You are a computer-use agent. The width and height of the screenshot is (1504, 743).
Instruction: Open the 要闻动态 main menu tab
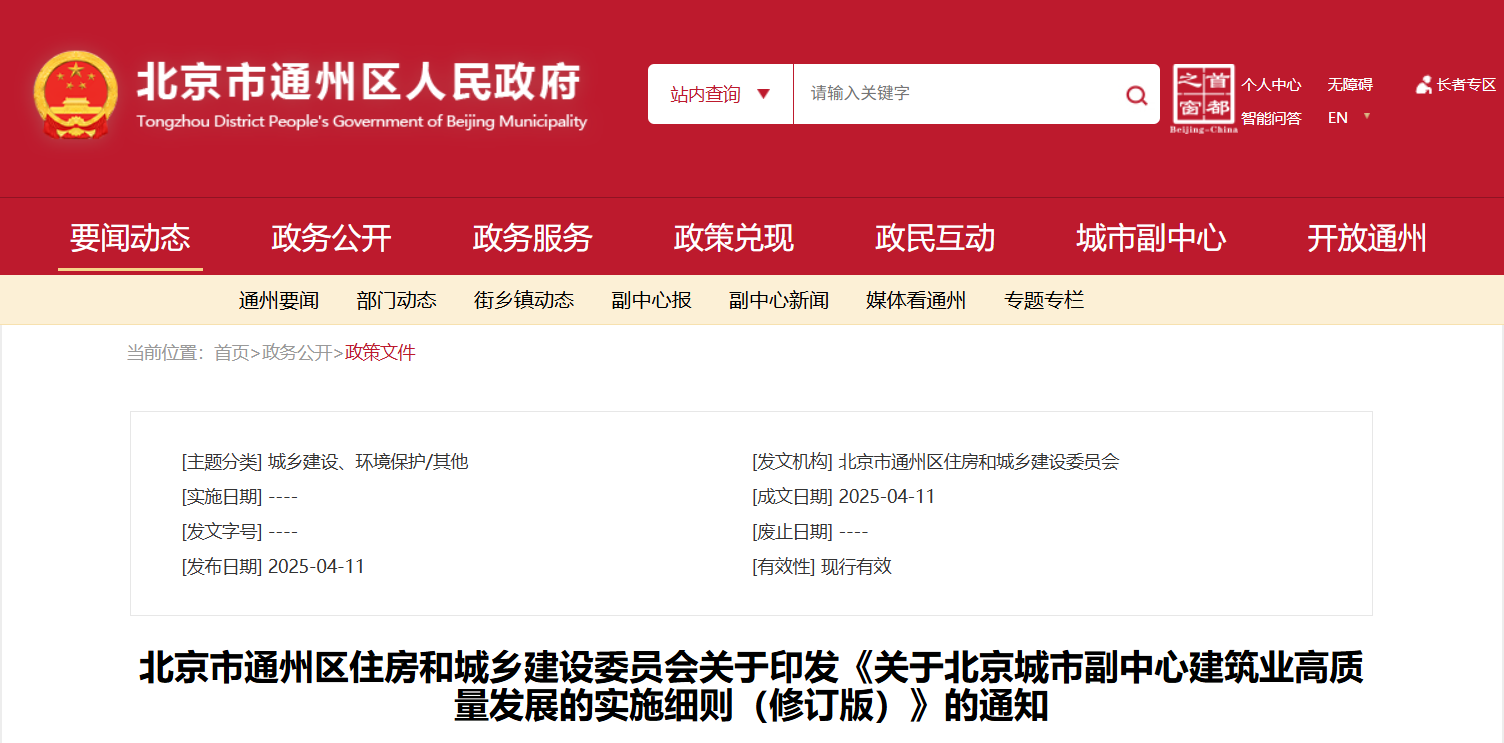click(130, 239)
